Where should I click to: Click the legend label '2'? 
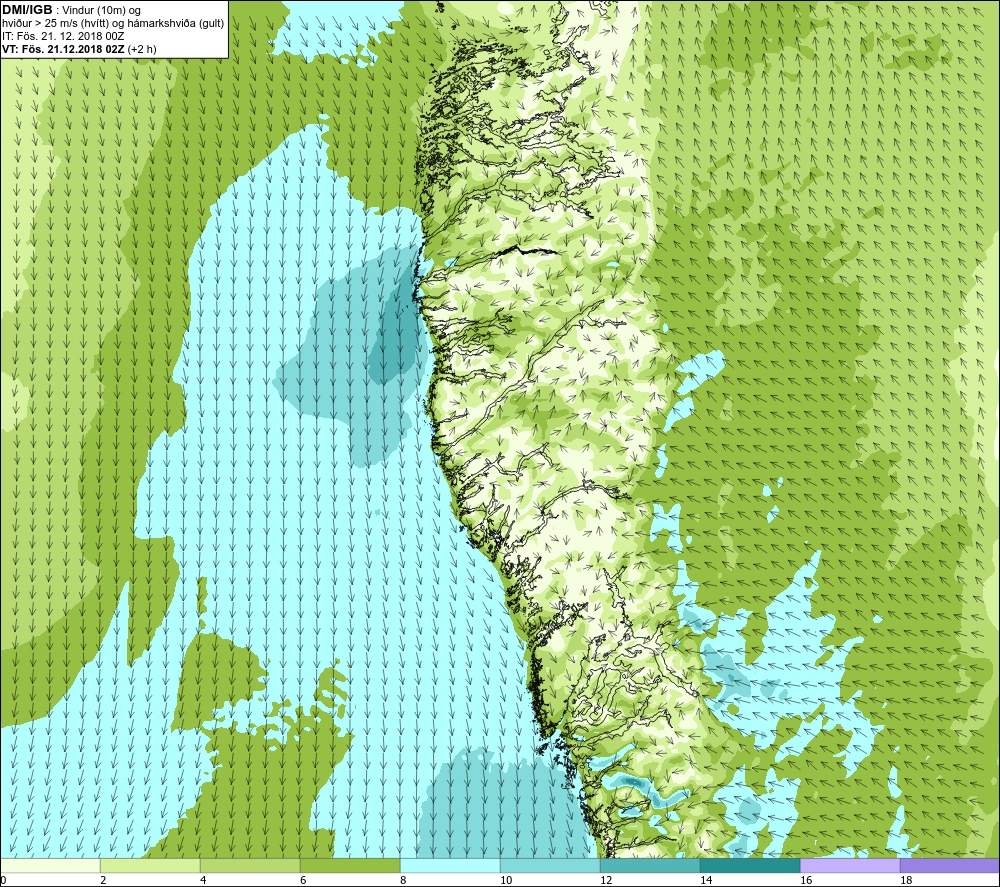103,880
